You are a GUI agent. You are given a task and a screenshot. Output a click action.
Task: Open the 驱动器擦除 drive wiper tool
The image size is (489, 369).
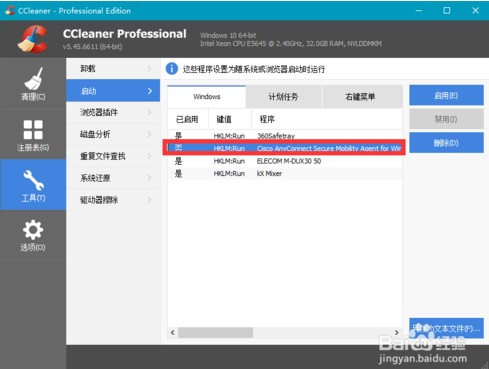113,200
